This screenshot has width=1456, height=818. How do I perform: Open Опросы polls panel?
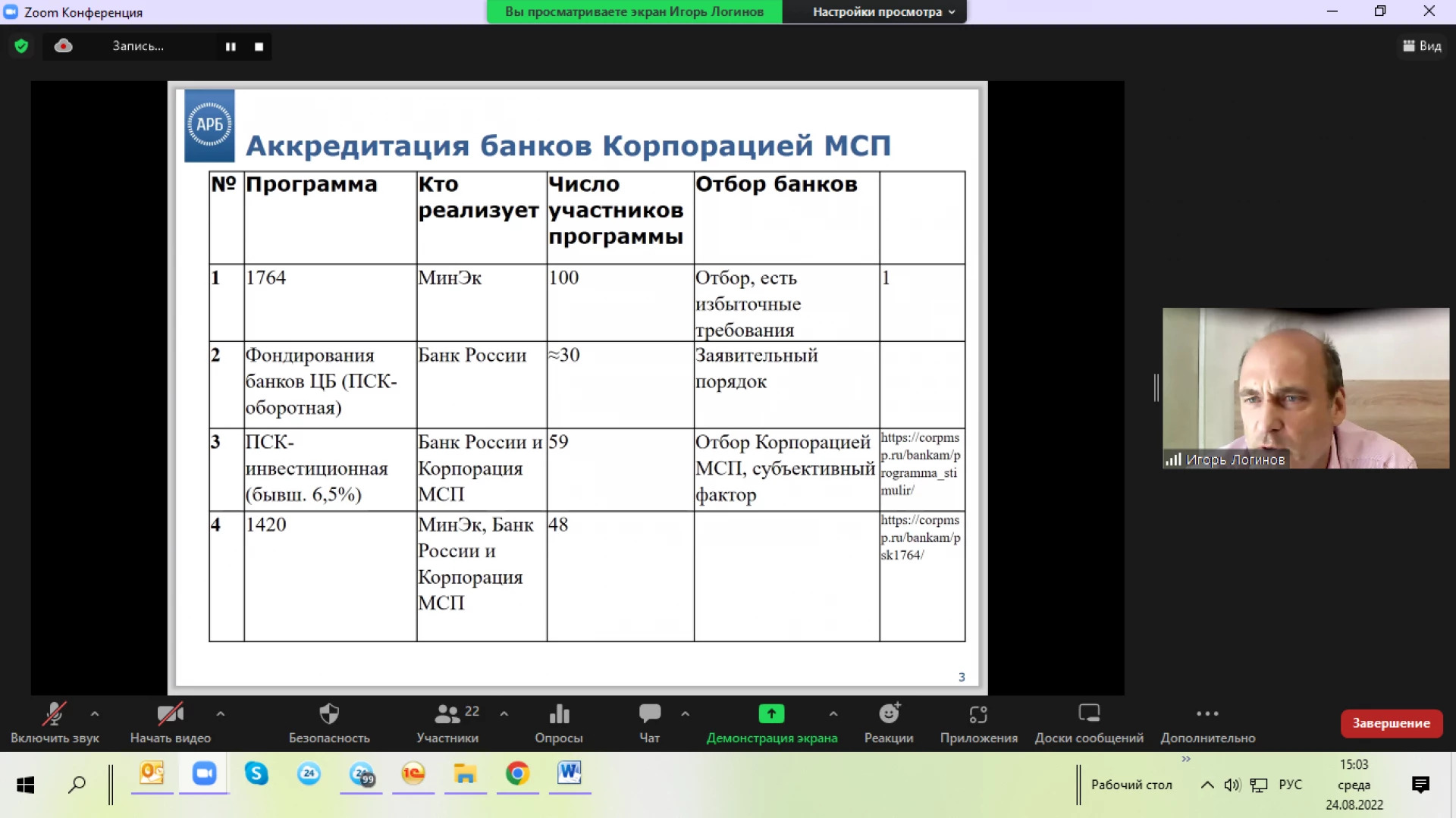(559, 722)
